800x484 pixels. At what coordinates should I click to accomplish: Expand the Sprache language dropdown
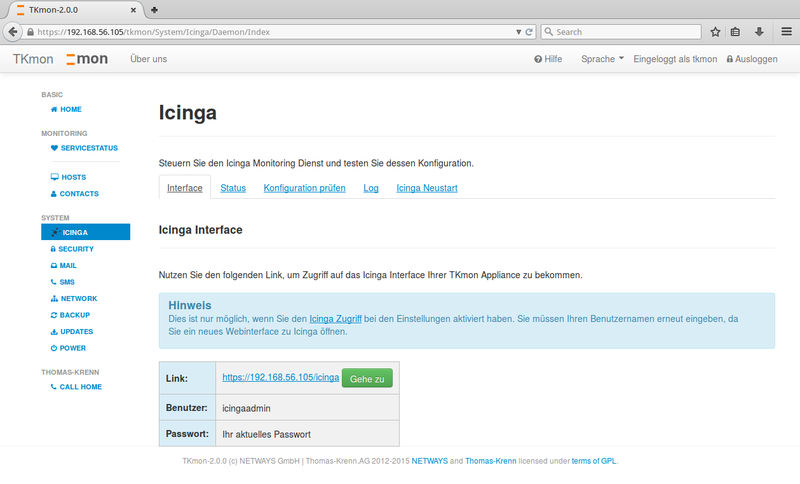[x=602, y=59]
